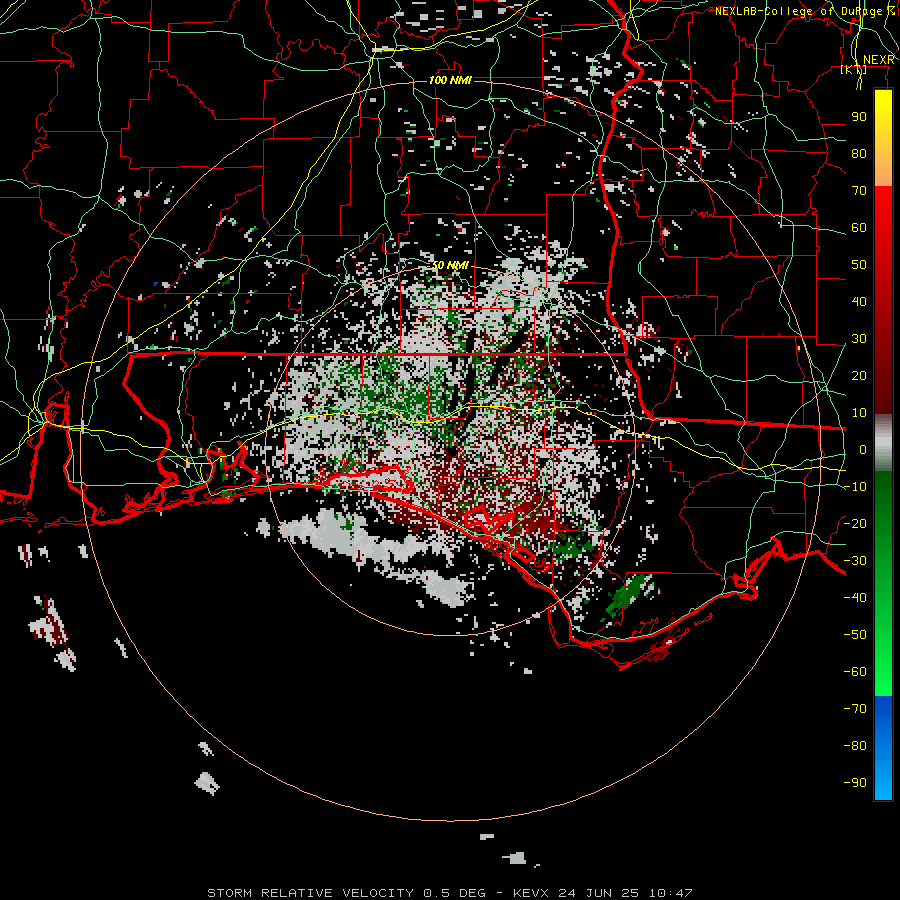Screen dimensions: 900x900
Task: Click the -10 value on velocity scale
Action: 855,487
